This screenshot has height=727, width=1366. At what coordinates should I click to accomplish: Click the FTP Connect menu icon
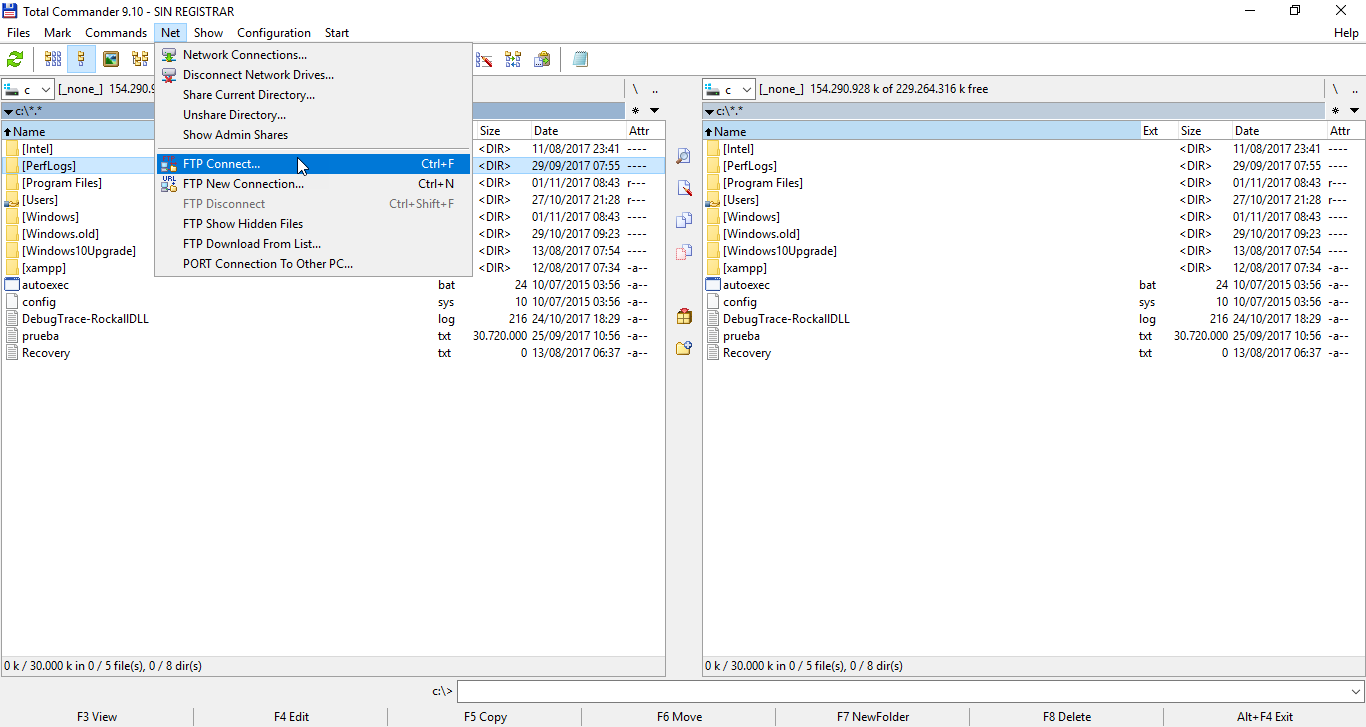pyautogui.click(x=169, y=164)
